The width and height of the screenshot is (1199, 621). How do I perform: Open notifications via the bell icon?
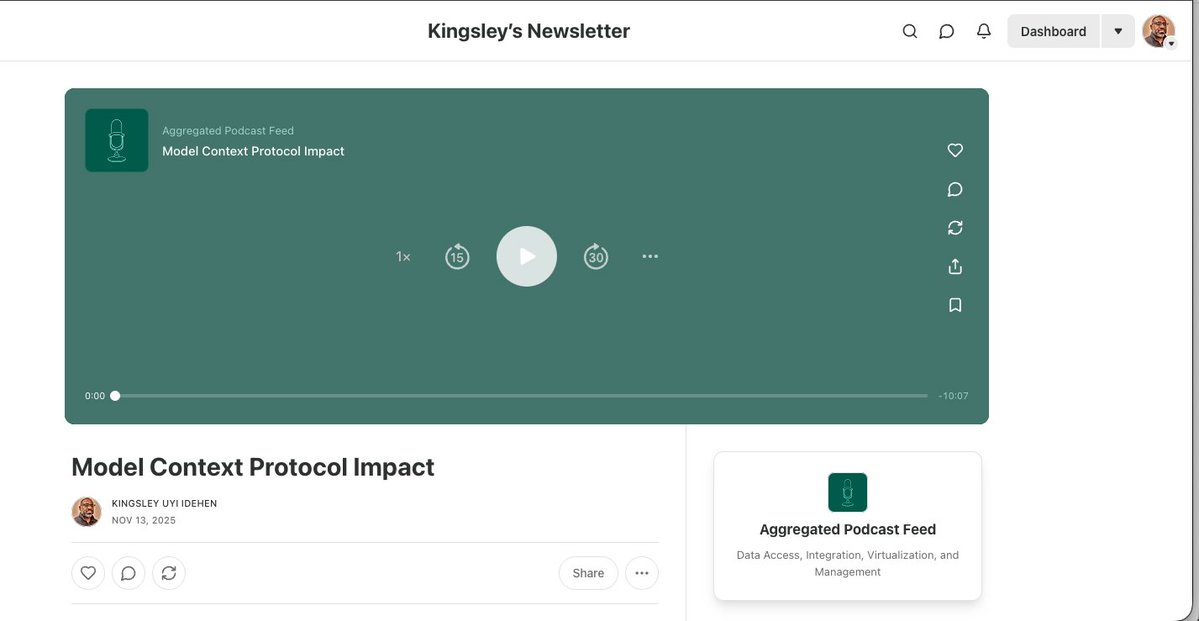[x=983, y=30]
